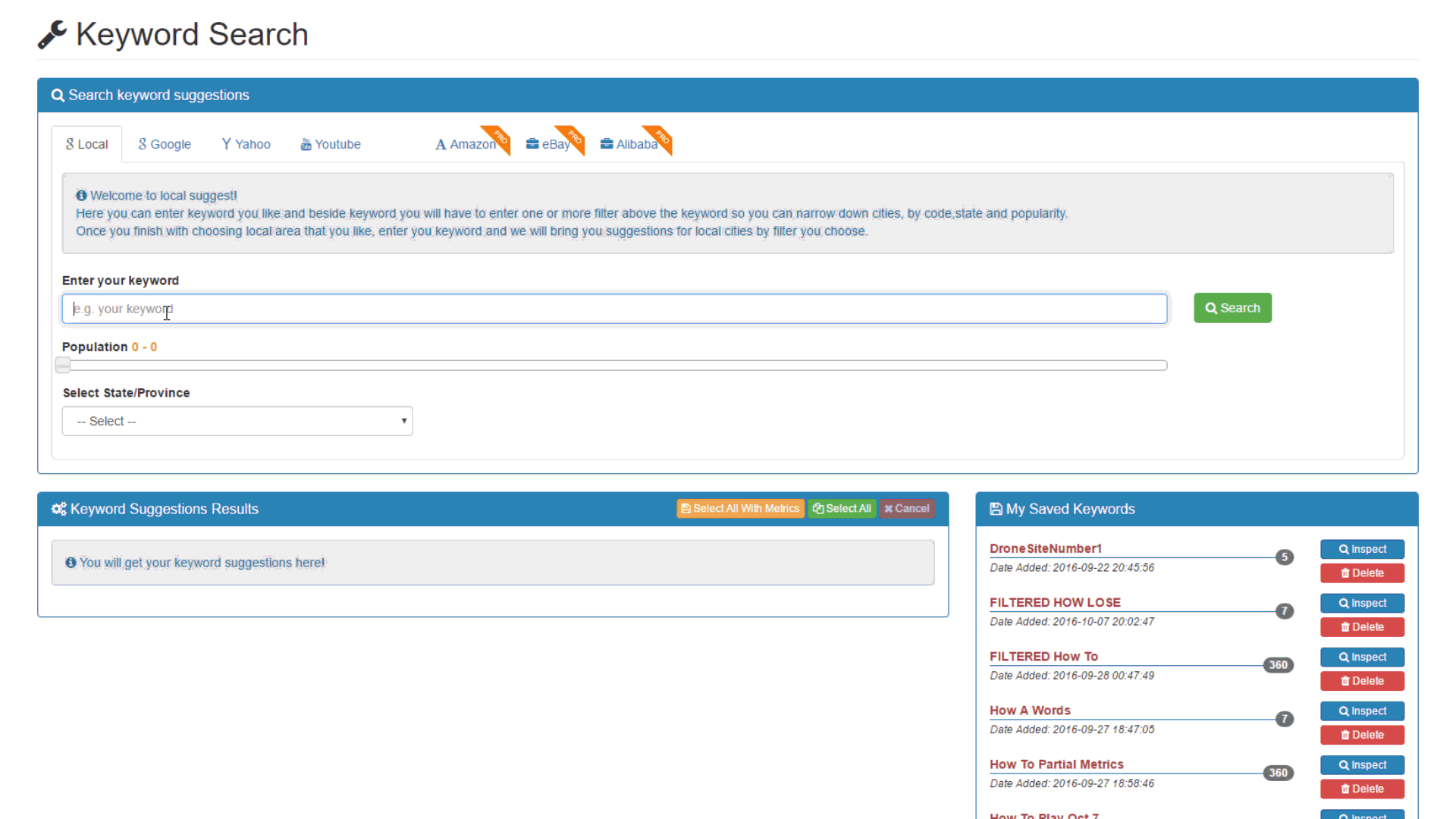Click the info icon in Welcome to local suggest
Screen dimensions: 1456x819
[81, 196]
